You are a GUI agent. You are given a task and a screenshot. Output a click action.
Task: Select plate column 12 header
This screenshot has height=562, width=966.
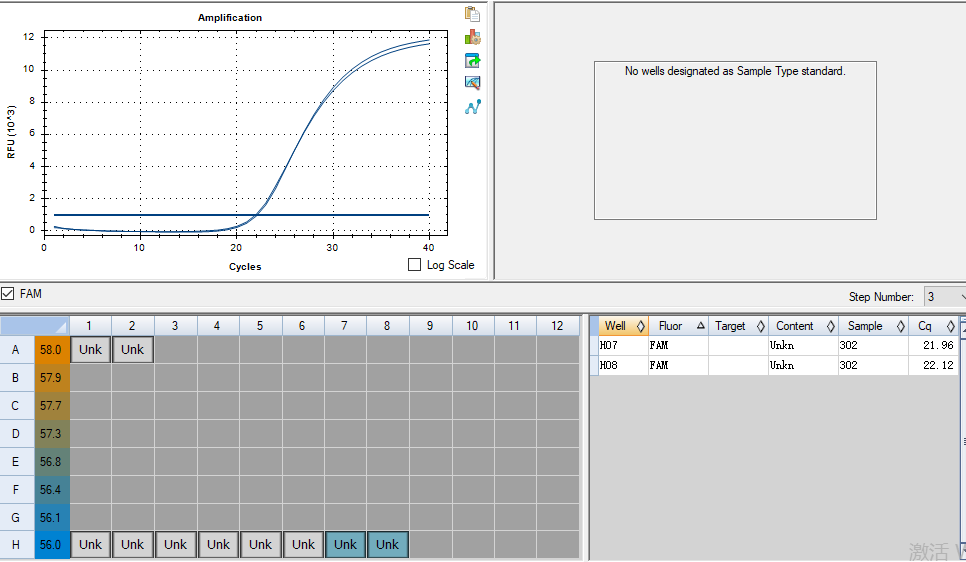pos(558,325)
